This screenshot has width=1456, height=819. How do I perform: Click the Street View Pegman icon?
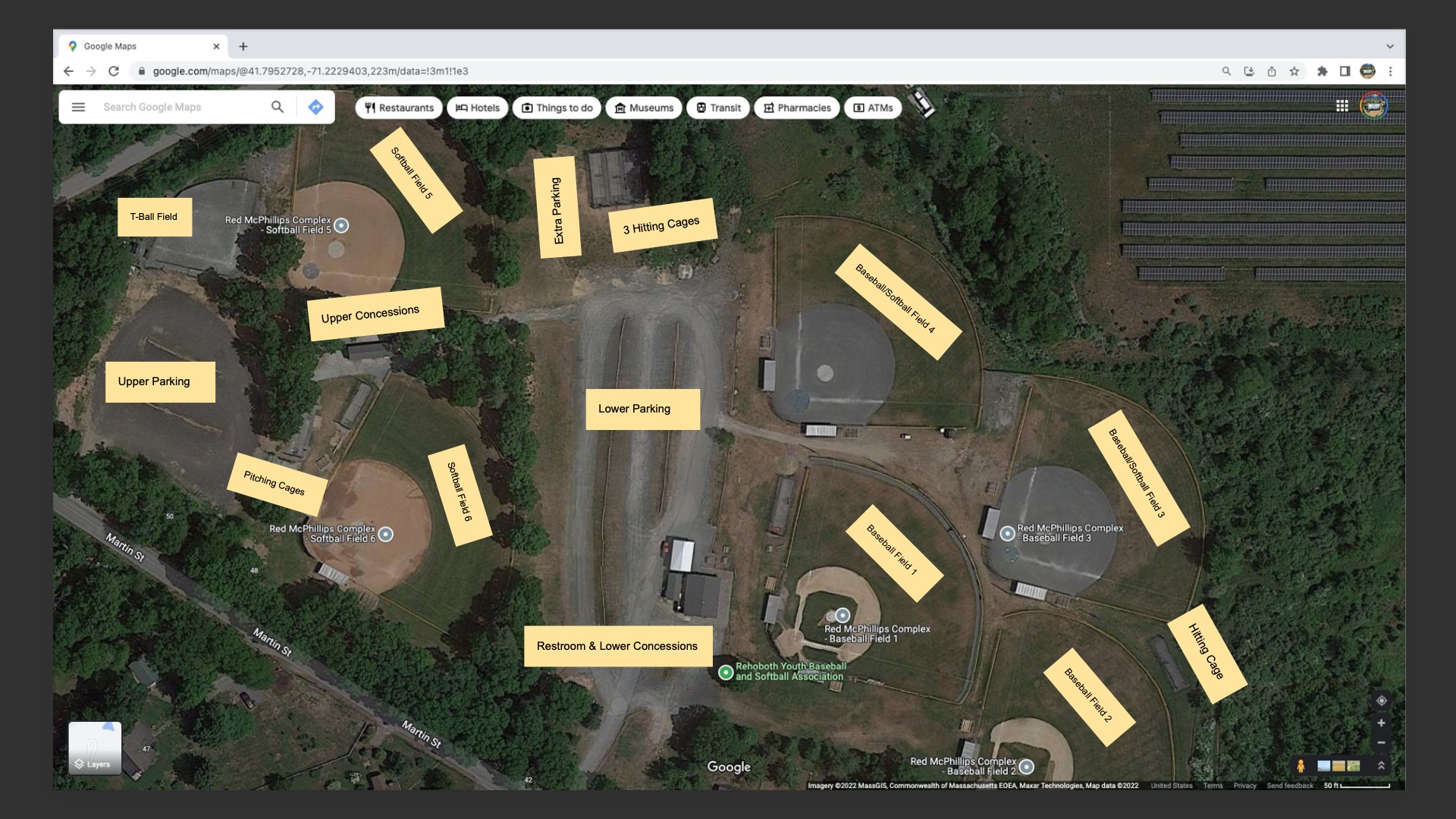coord(1301,766)
